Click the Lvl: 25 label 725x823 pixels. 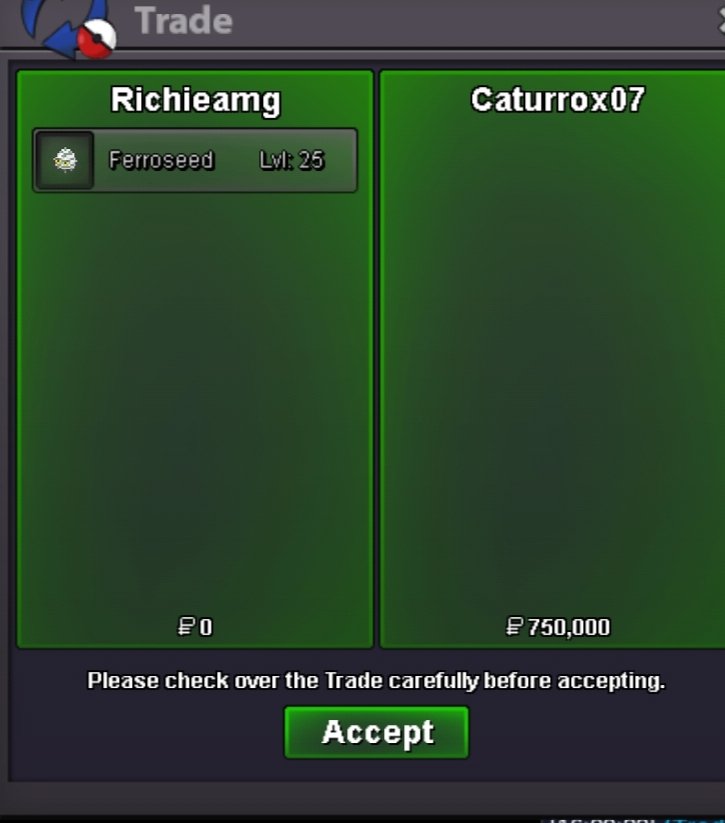[x=292, y=160]
